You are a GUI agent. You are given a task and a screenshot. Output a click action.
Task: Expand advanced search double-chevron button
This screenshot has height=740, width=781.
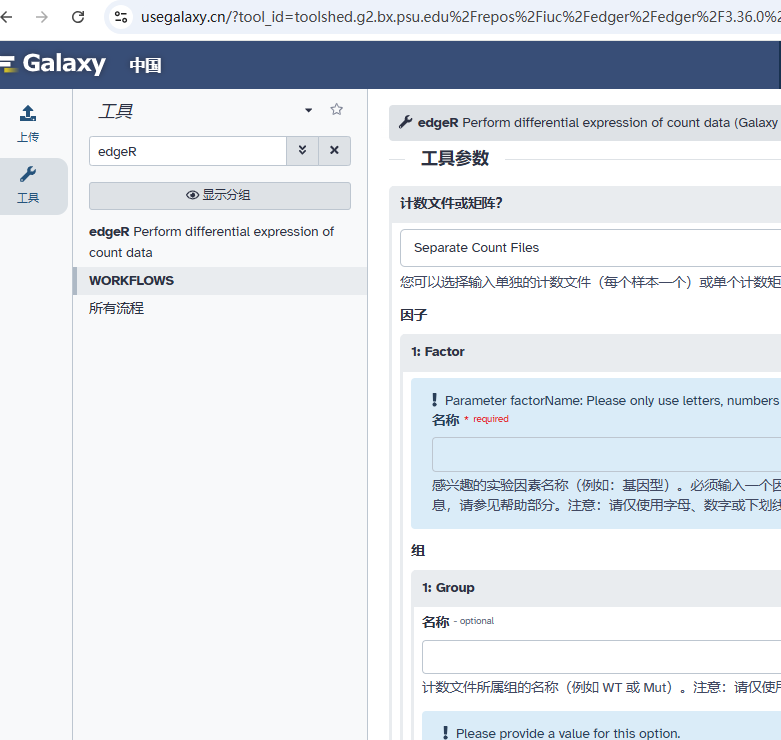tap(302, 151)
